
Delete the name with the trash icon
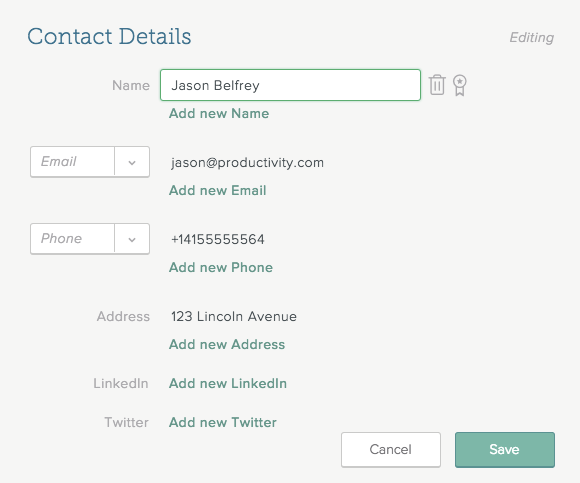click(x=437, y=85)
